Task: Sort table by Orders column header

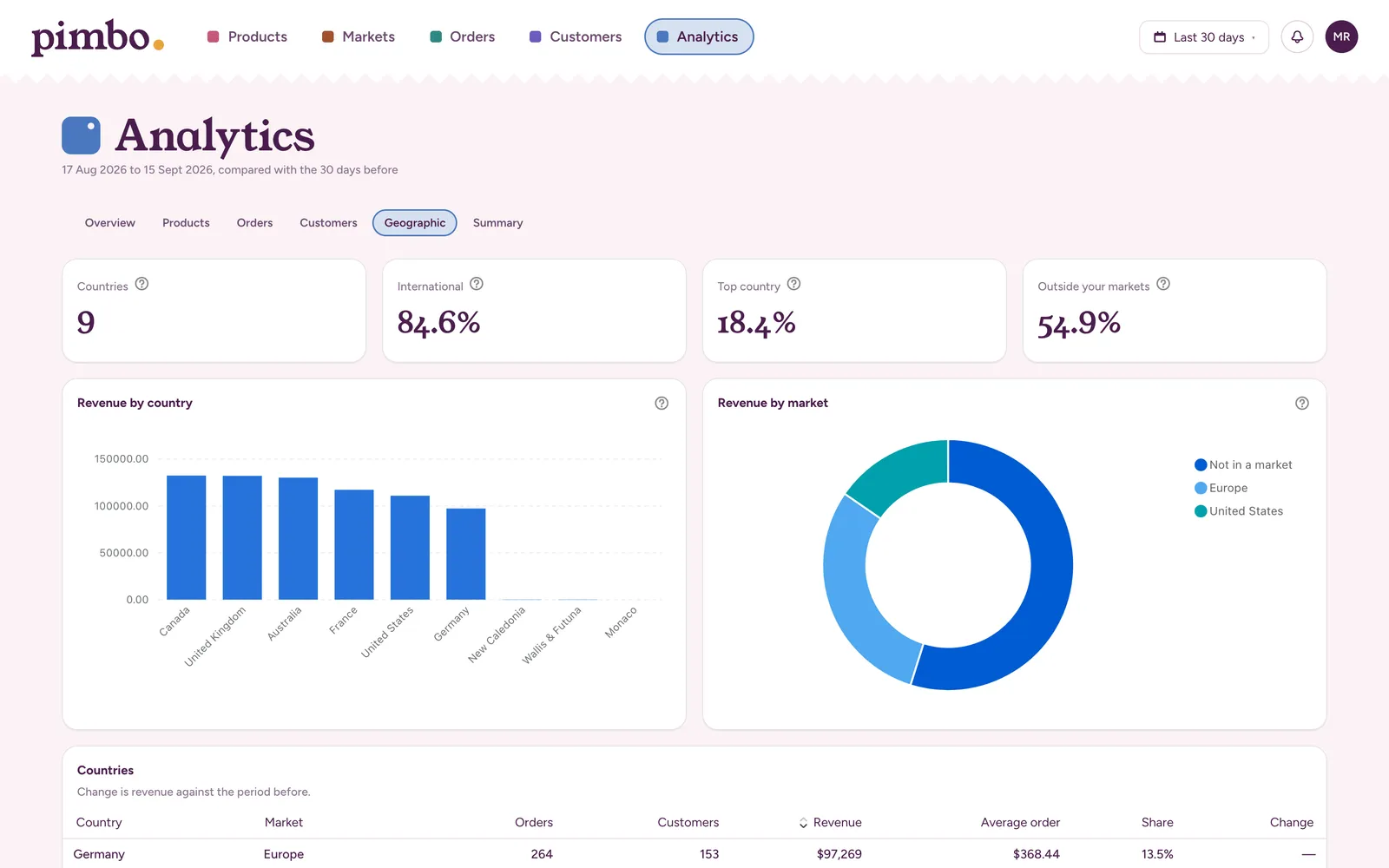Action: (534, 823)
